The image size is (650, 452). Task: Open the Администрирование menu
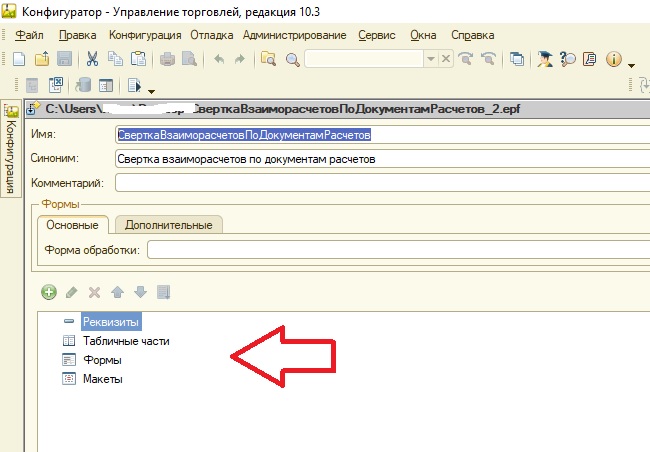tap(294, 35)
